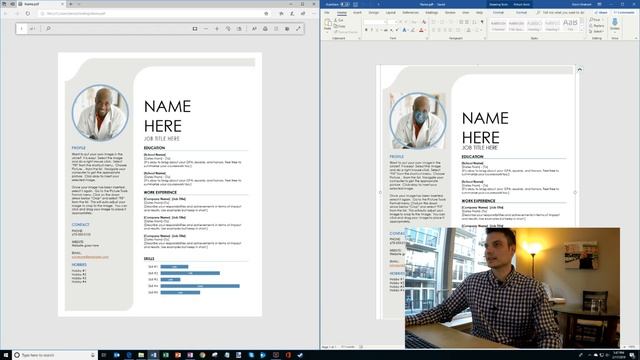Print the PDF document

click(x=265, y=29)
